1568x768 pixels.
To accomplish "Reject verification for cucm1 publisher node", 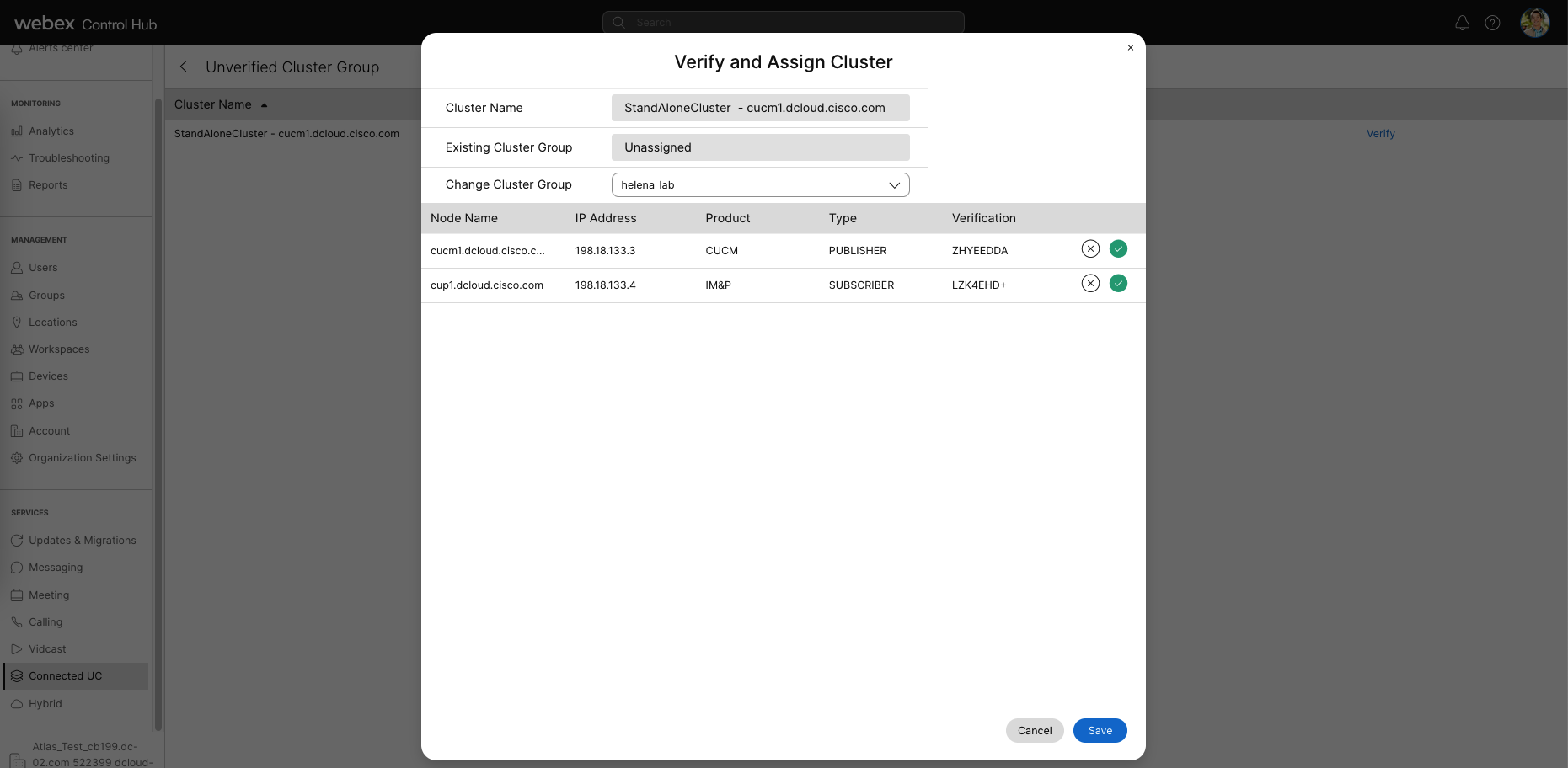I will pyautogui.click(x=1090, y=249).
